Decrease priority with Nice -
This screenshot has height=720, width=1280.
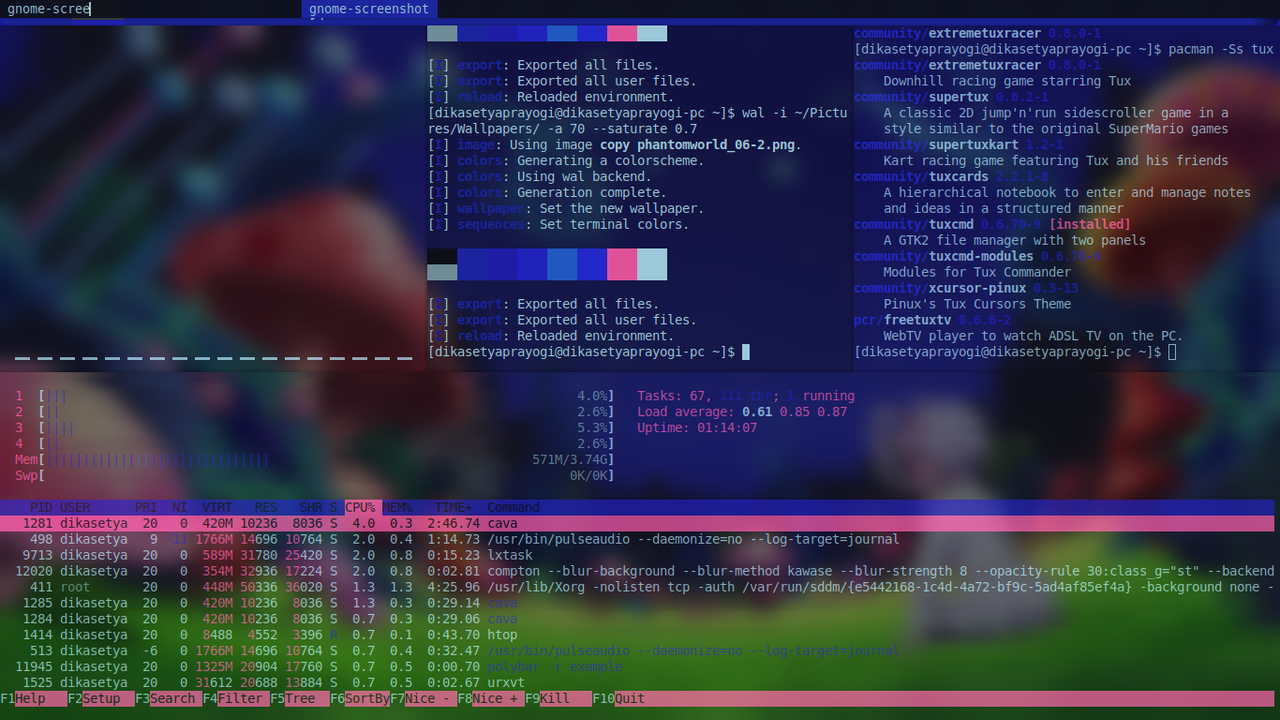[422, 698]
